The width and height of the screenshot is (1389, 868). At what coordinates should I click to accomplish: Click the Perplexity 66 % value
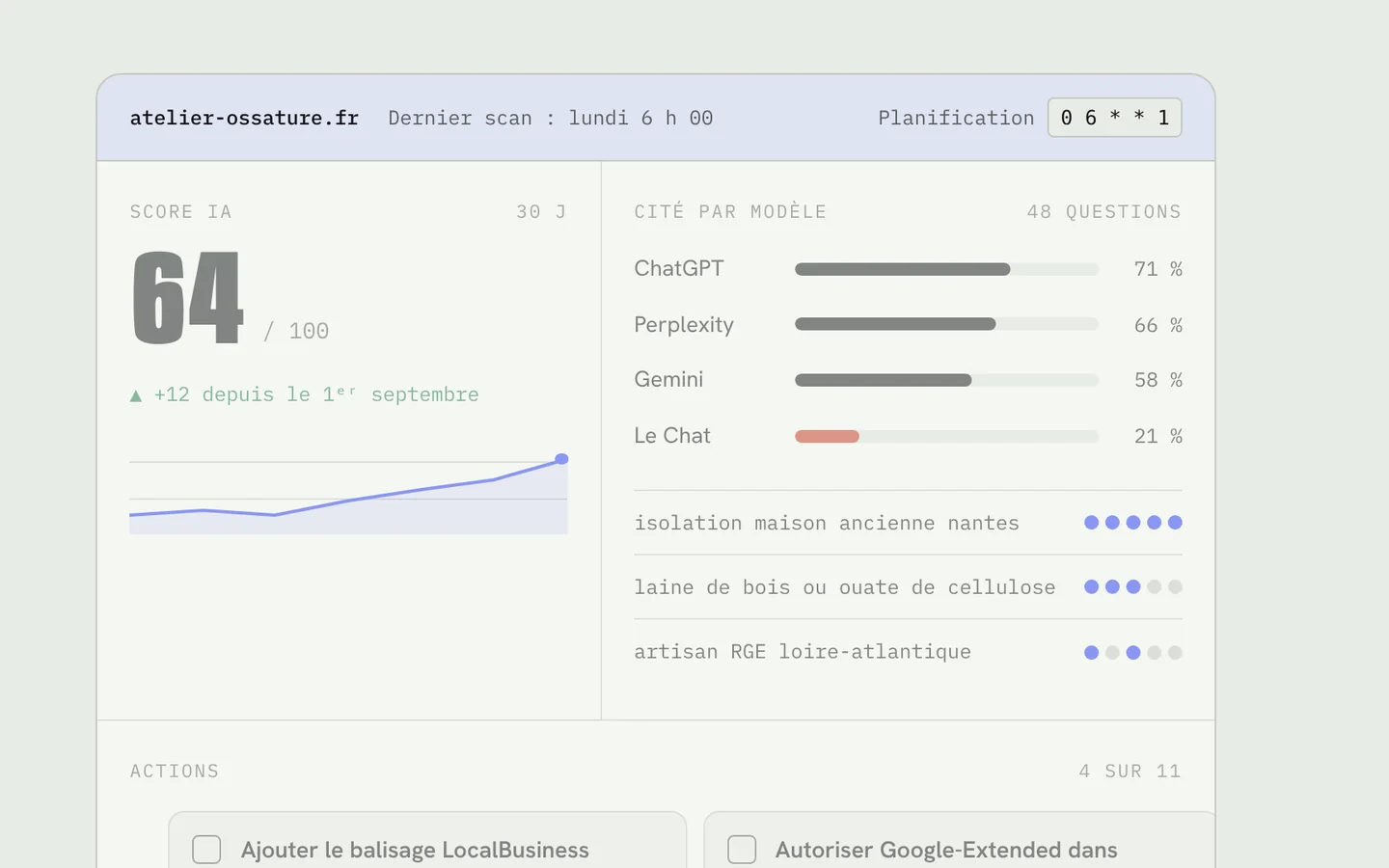pyautogui.click(x=1158, y=325)
